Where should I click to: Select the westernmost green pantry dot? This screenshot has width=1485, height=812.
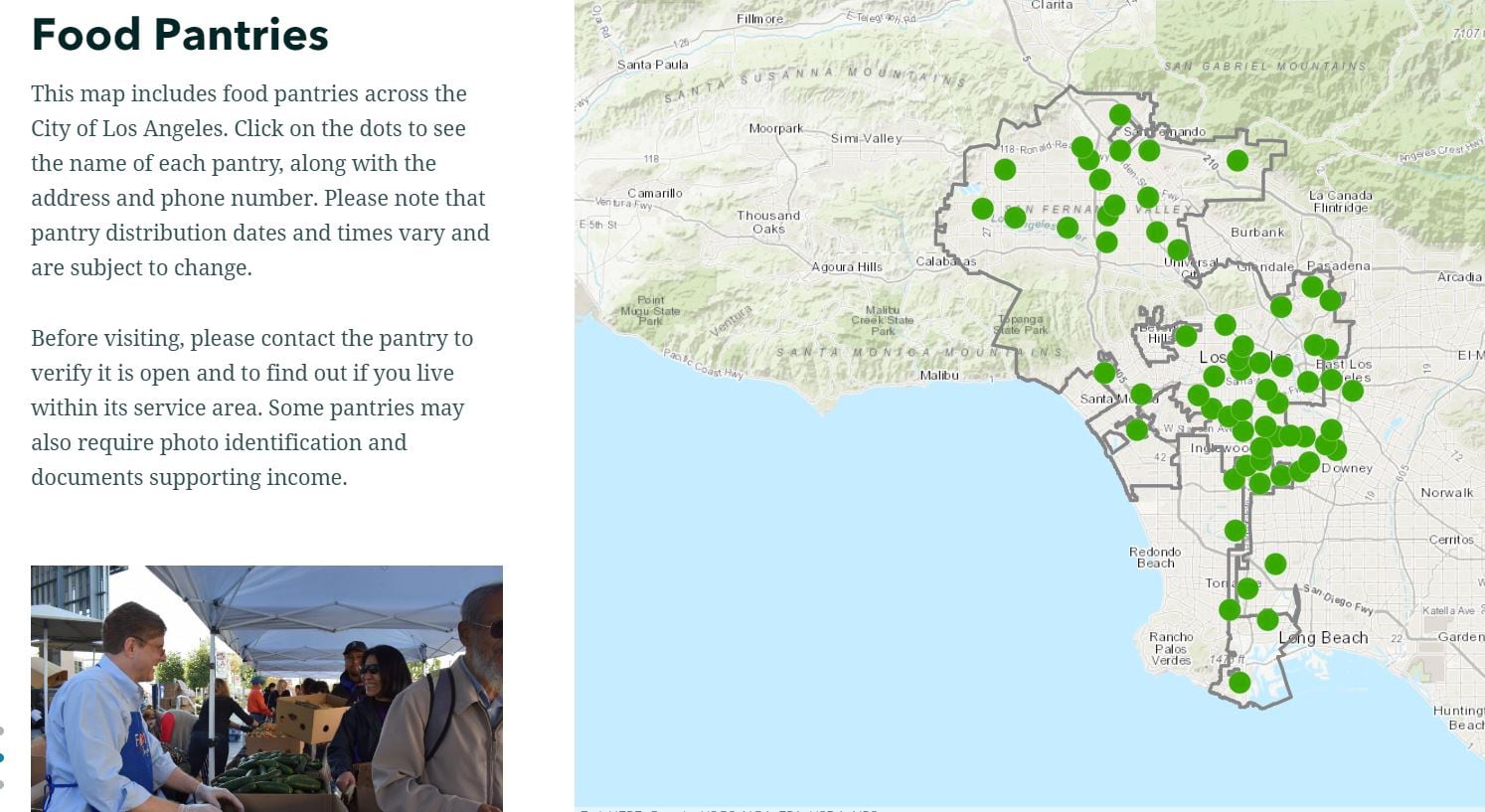coord(982,209)
